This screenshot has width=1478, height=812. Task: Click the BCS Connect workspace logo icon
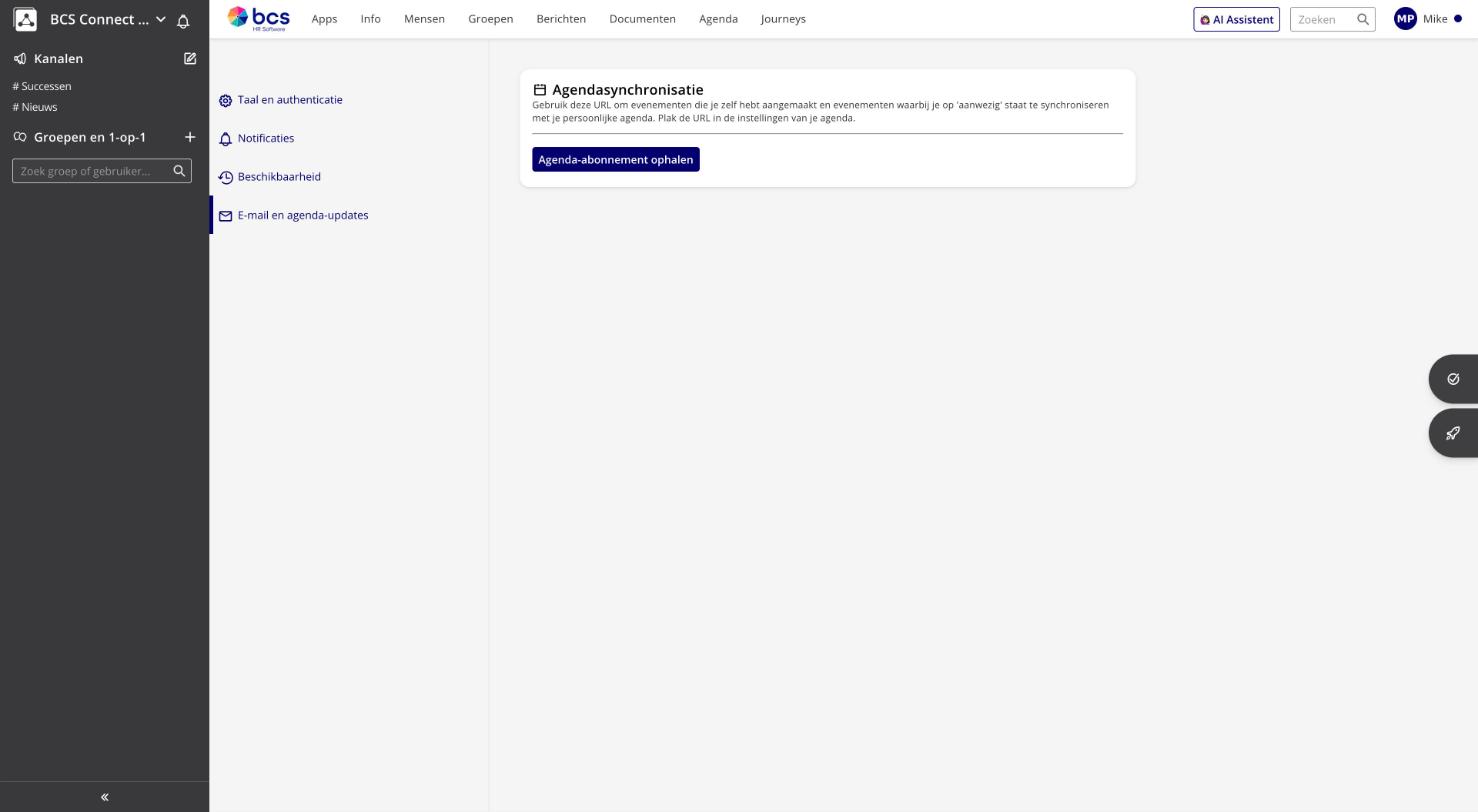click(x=25, y=19)
